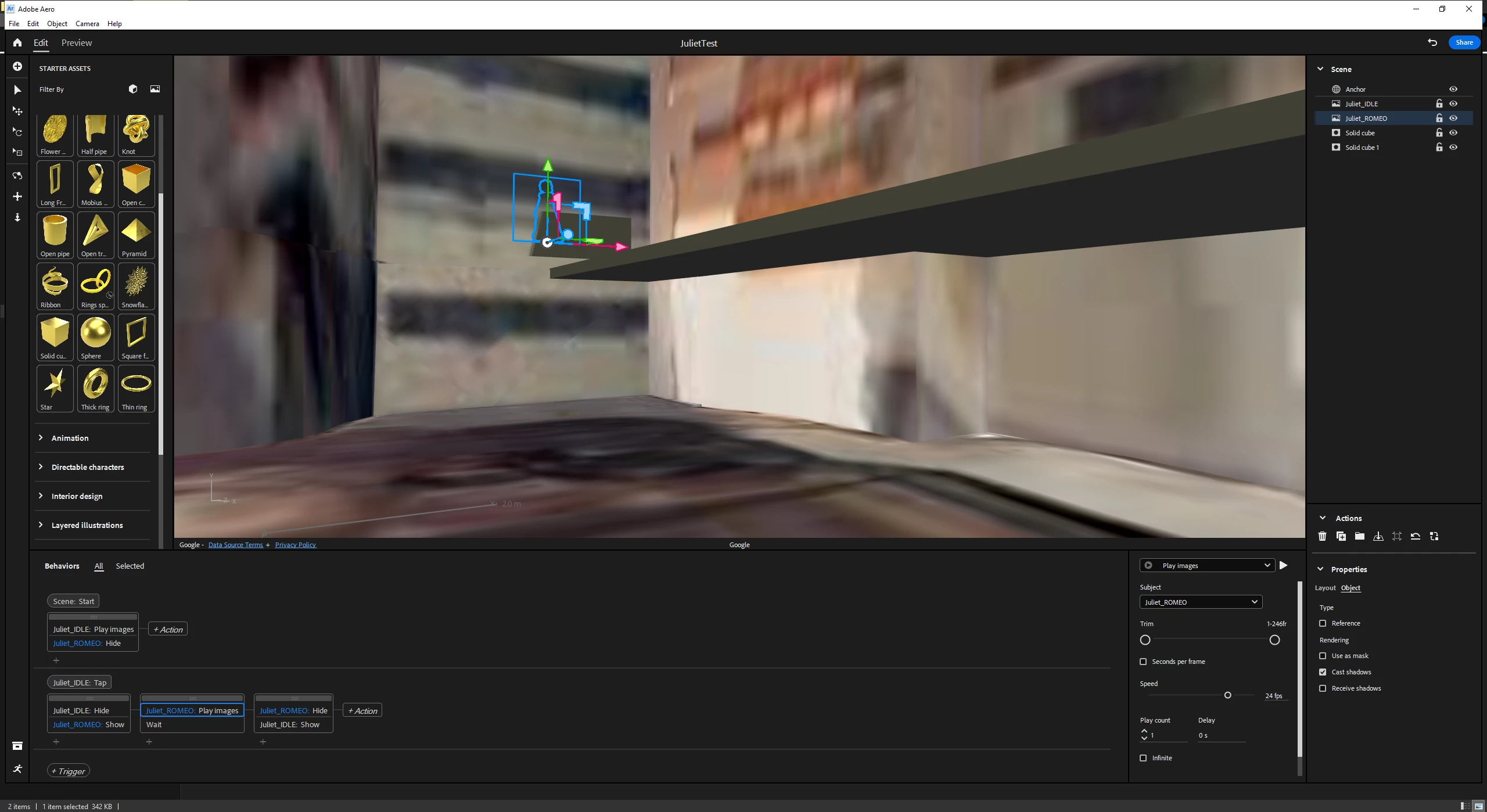Click the home icon in top bar

(17, 42)
